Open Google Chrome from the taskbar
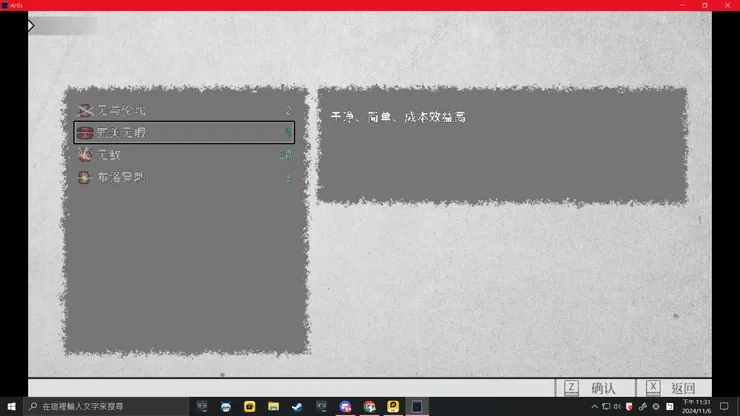 pyautogui.click(x=370, y=407)
